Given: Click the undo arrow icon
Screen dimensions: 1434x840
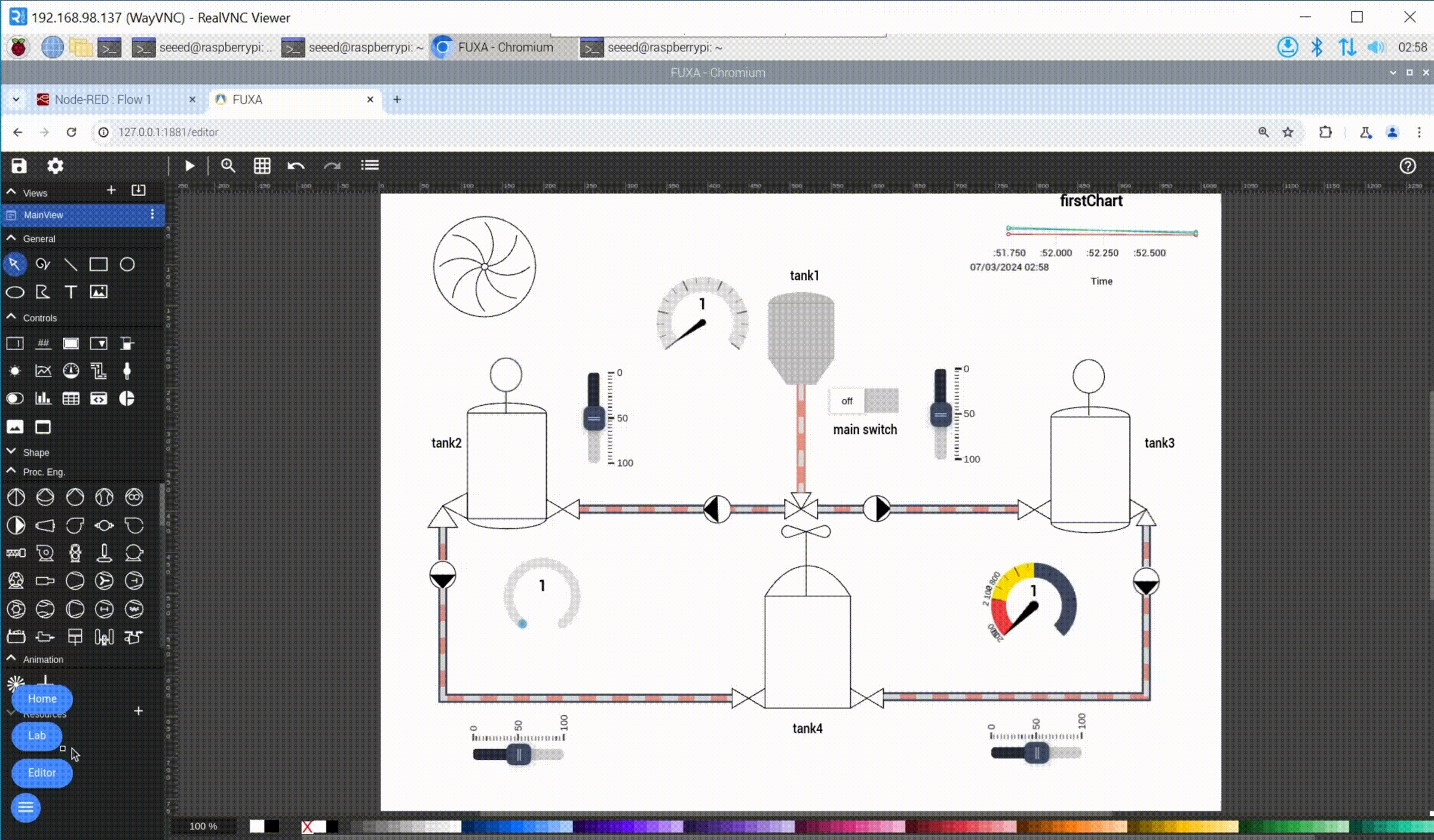Looking at the screenshot, I should click(296, 165).
